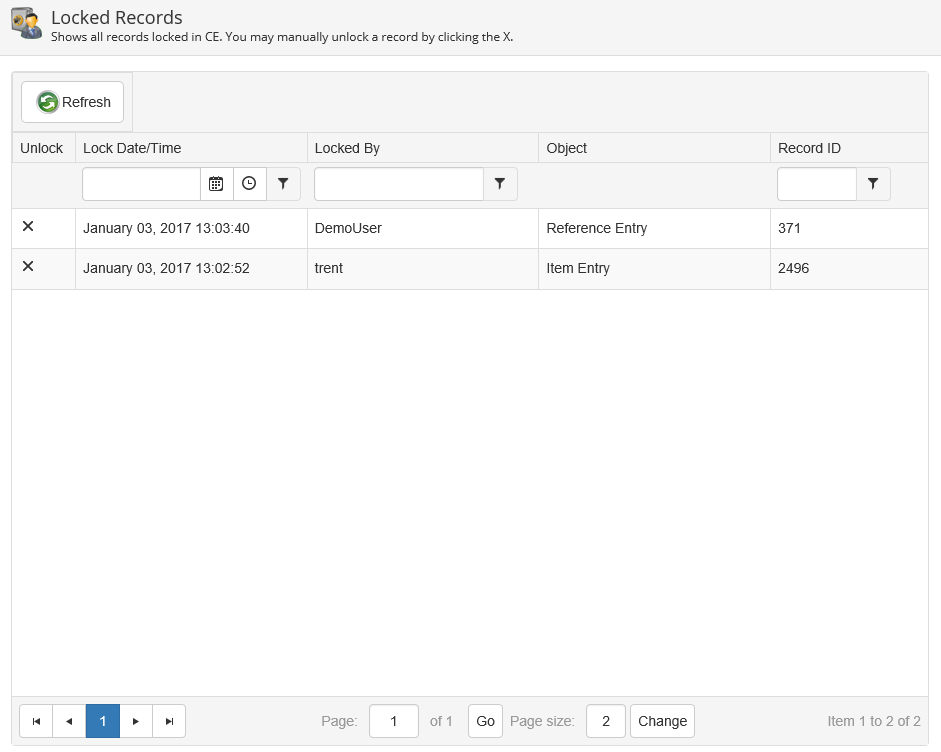Focus the Locked By filter text box

pyautogui.click(x=399, y=184)
